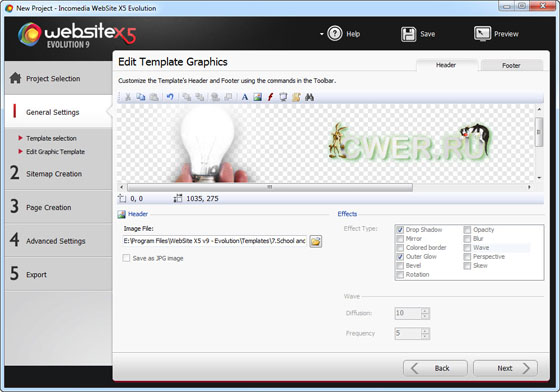Click the WebSite X5 logo
This screenshot has width=560, height=392.
77,35
